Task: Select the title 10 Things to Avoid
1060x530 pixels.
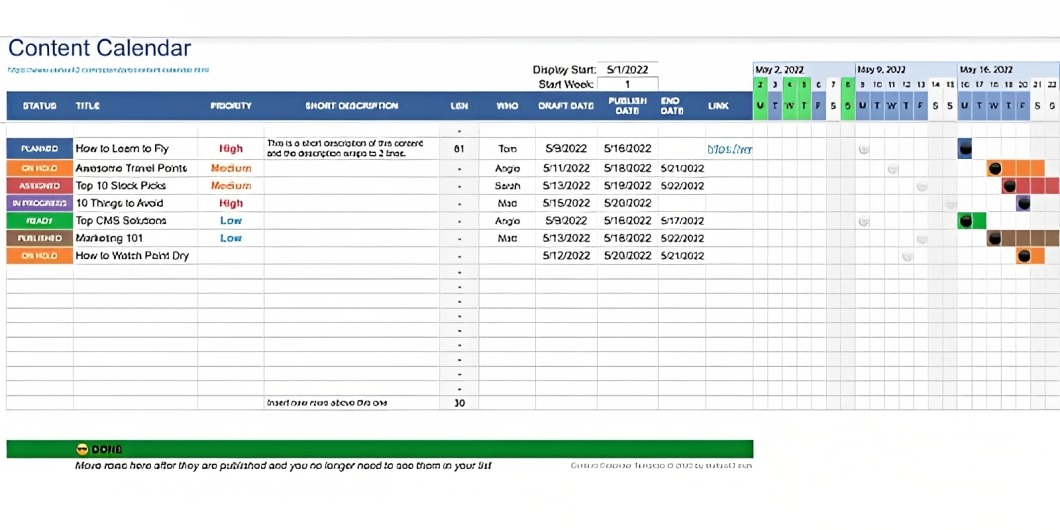Action: [119, 203]
